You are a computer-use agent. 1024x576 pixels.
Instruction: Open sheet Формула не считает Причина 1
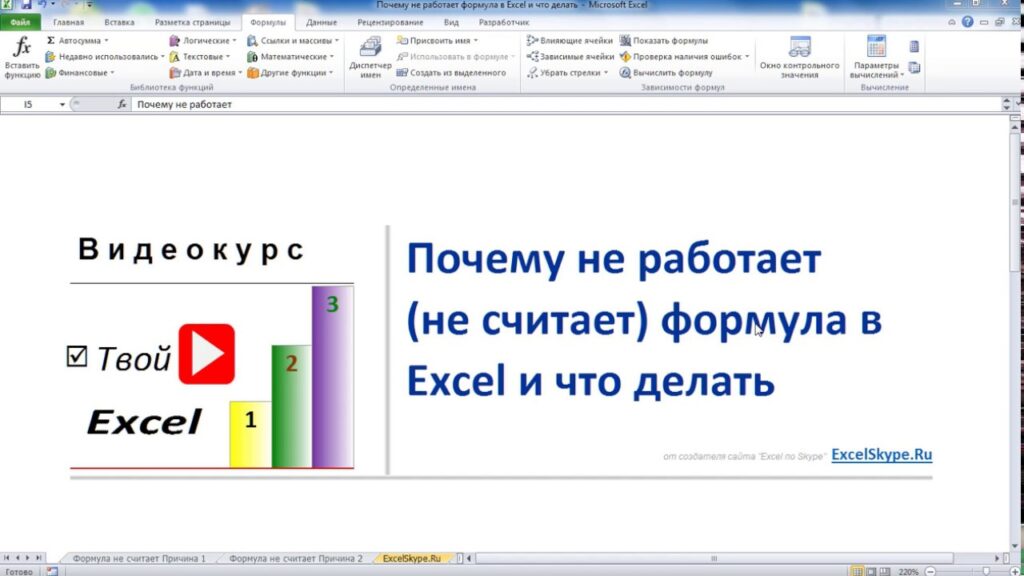(139, 558)
